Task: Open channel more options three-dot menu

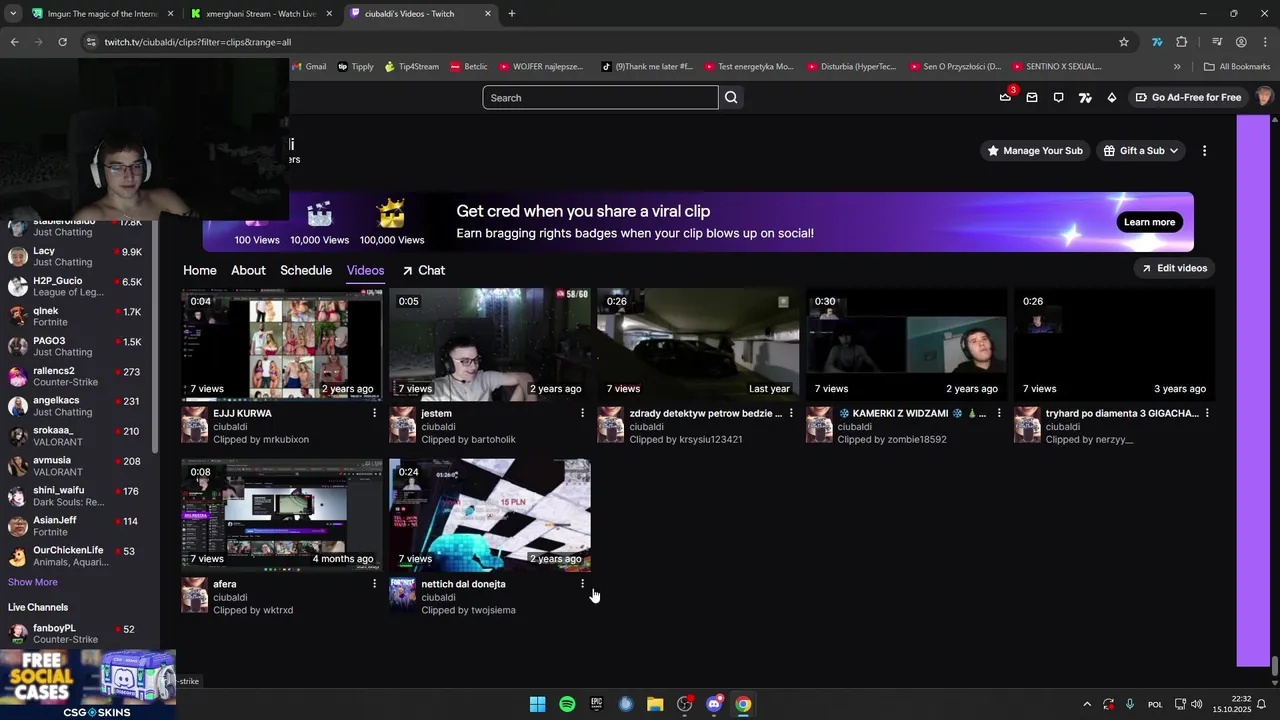Action: click(x=1204, y=150)
